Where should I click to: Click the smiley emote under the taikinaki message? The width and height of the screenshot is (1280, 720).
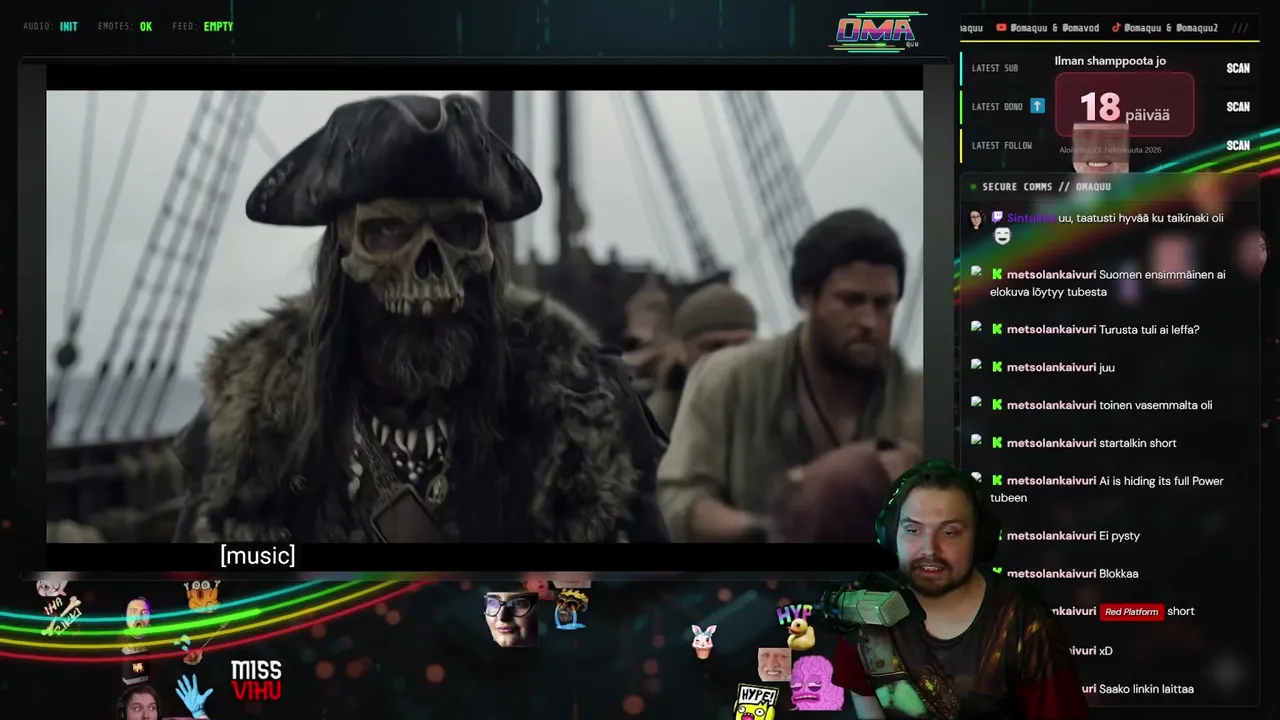(x=1002, y=236)
